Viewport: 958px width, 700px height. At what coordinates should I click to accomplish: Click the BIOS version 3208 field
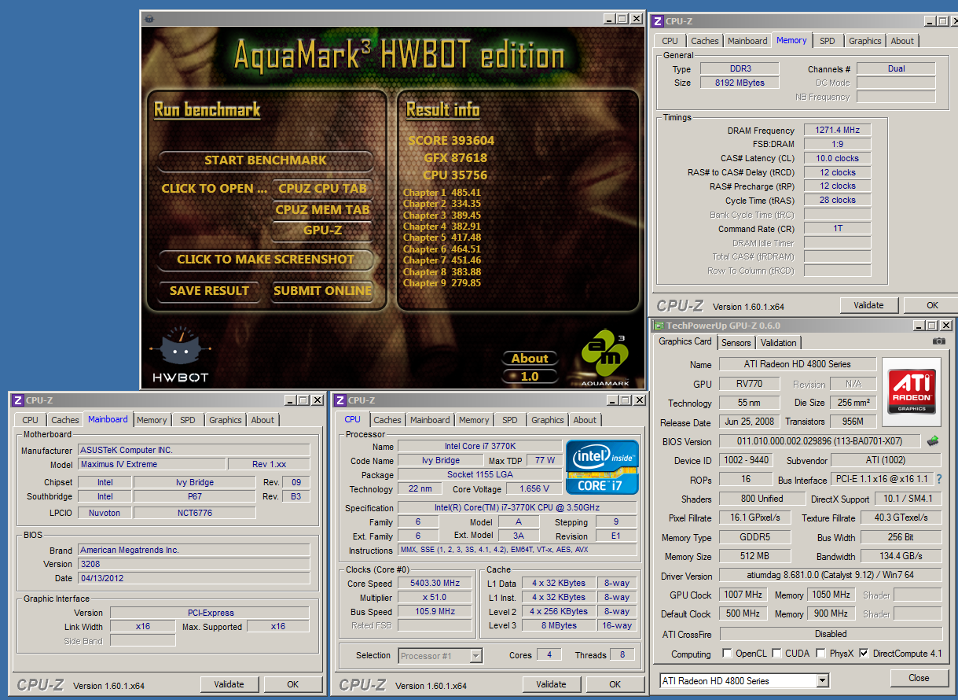click(194, 564)
